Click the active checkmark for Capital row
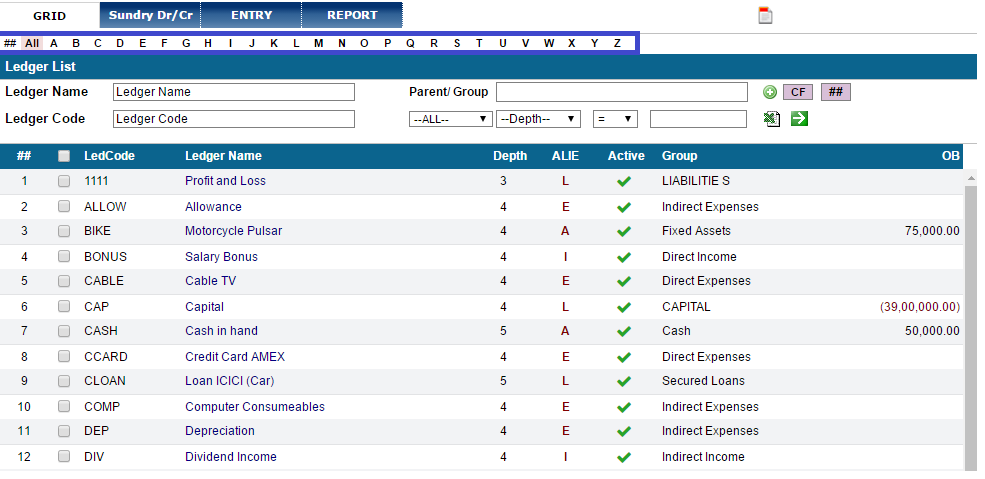Screen dimensions: 985x479 point(624,308)
